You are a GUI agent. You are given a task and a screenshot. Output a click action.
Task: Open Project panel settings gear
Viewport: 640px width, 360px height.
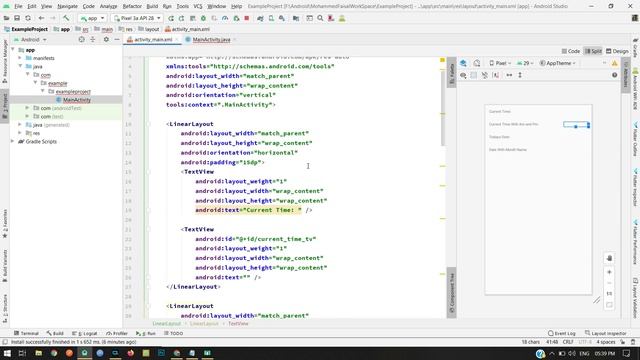(106, 40)
